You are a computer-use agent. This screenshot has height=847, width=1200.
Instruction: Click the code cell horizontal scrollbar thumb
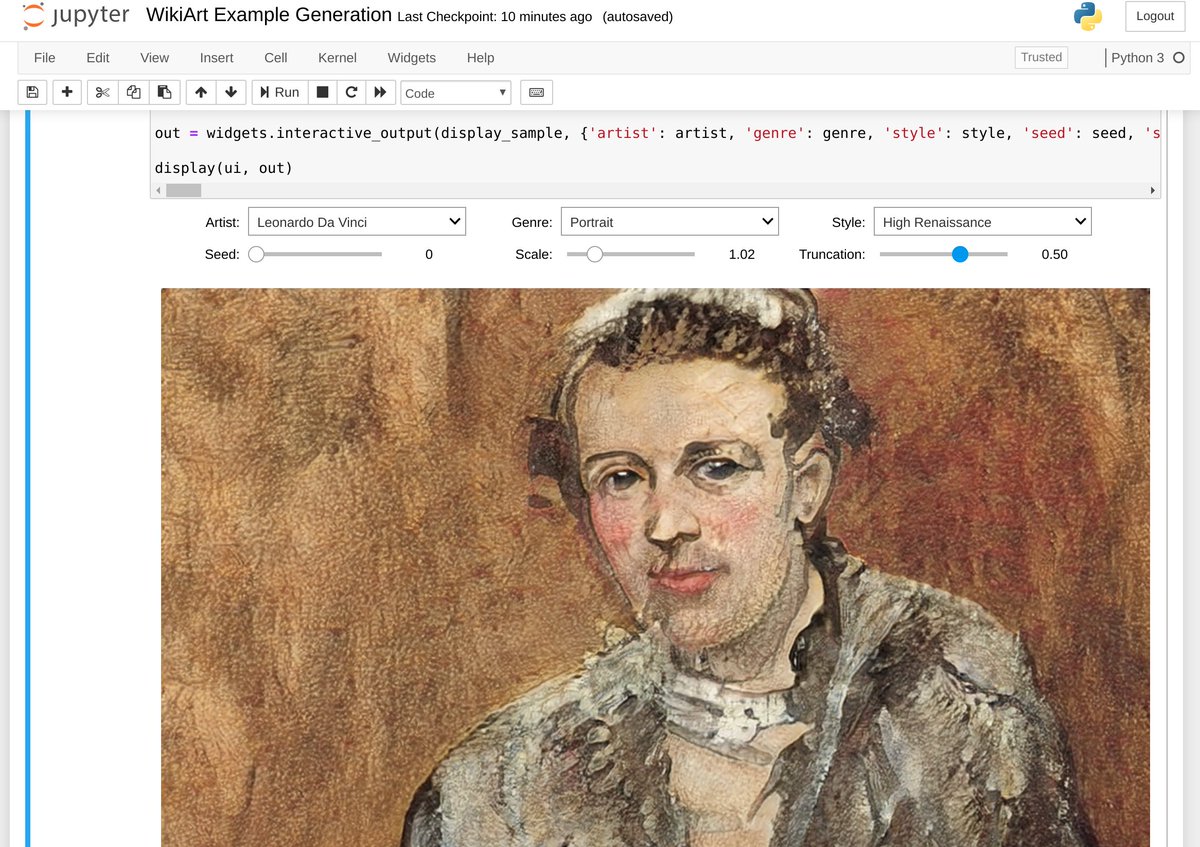(x=183, y=190)
